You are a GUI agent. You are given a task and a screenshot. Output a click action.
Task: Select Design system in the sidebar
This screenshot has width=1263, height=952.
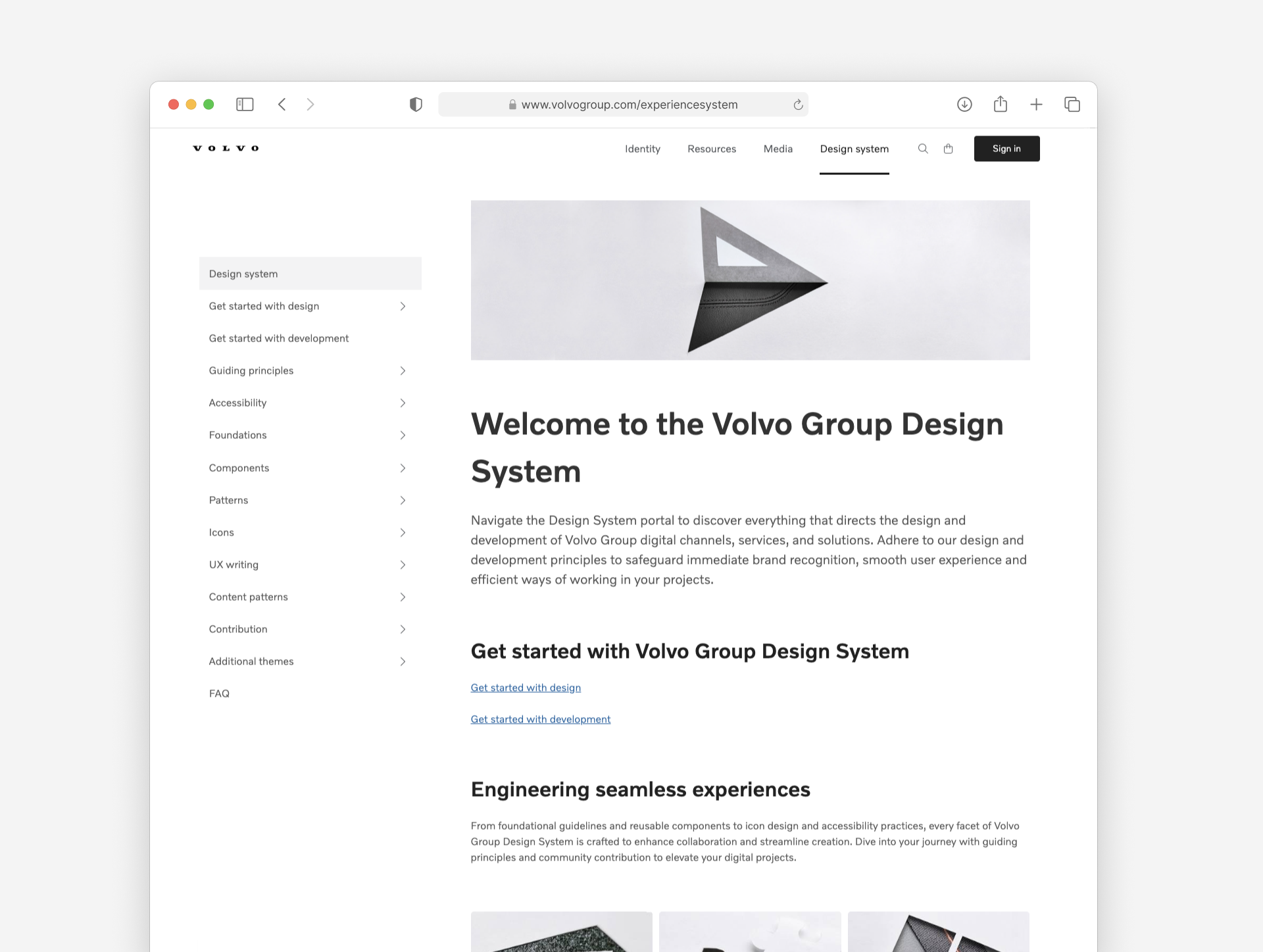pyautogui.click(x=310, y=273)
